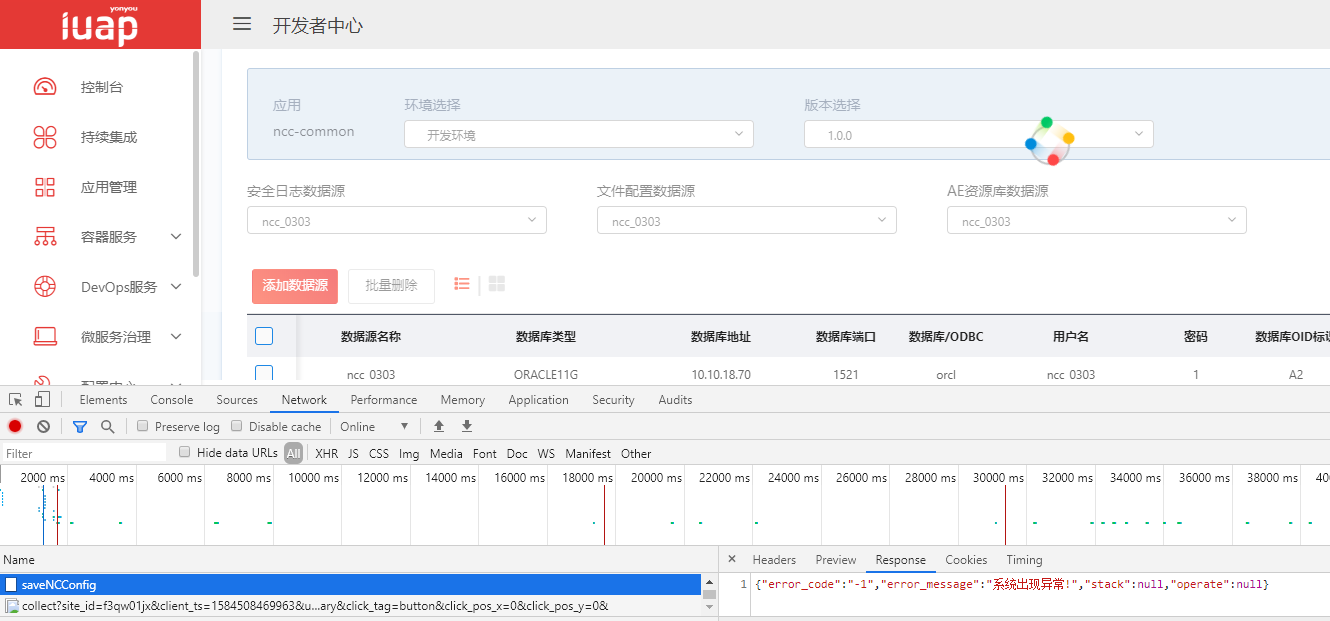Viewport: 1330px width, 621px height.
Task: Select the collect?site_id request row
Action: [351, 605]
